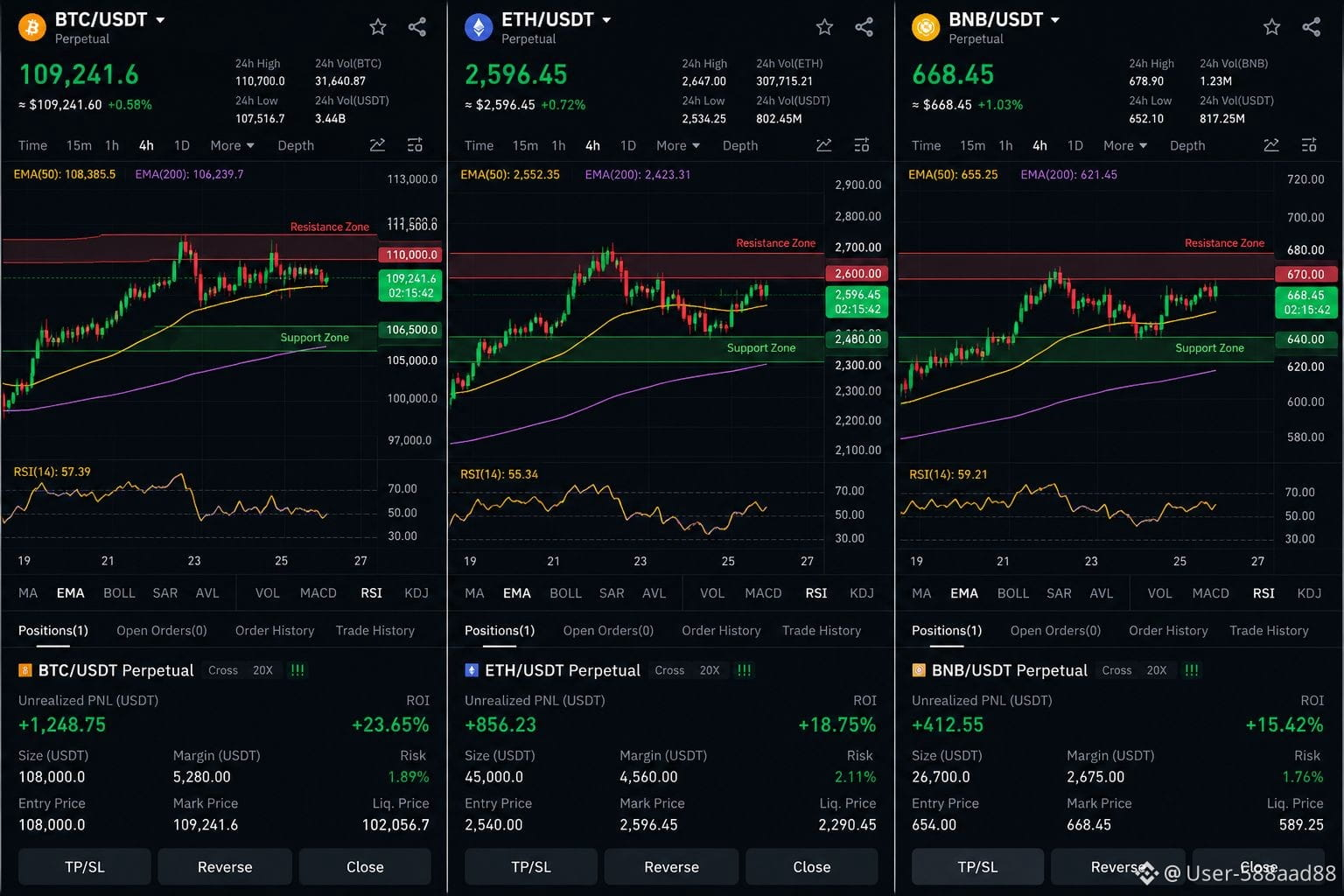Select the 1D timeframe on BNB chart
The width and height of the screenshot is (1344, 896).
click(1074, 145)
